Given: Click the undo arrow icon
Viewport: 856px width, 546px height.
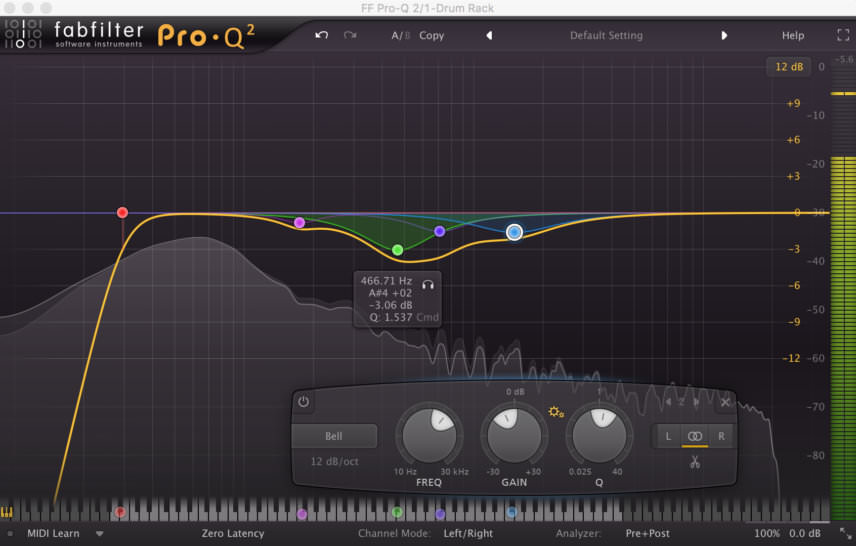Looking at the screenshot, I should click(322, 35).
